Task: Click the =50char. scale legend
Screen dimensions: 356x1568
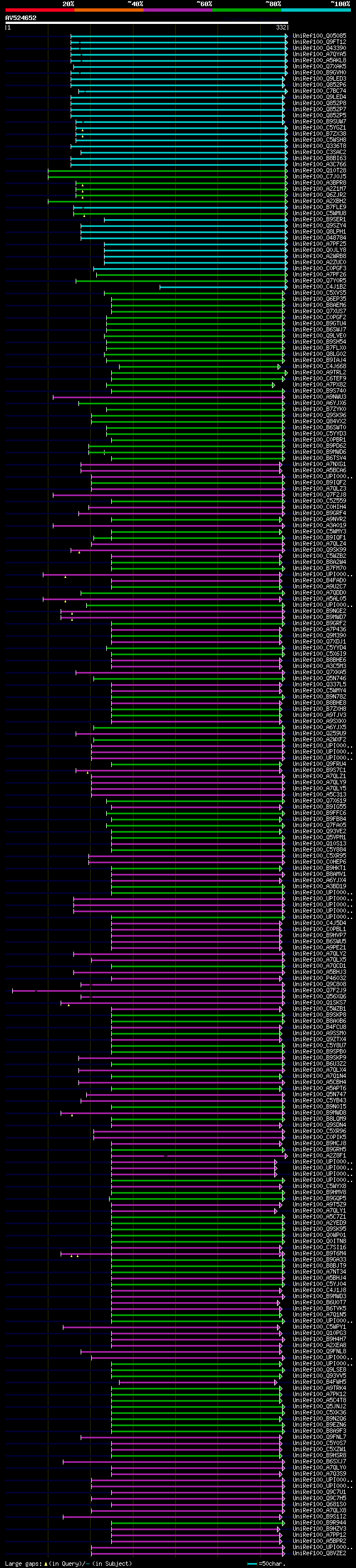Action: tap(267, 1563)
